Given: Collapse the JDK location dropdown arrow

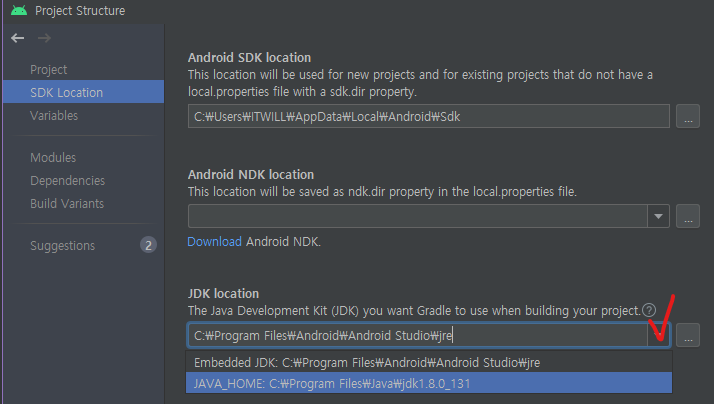Looking at the screenshot, I should click(658, 335).
